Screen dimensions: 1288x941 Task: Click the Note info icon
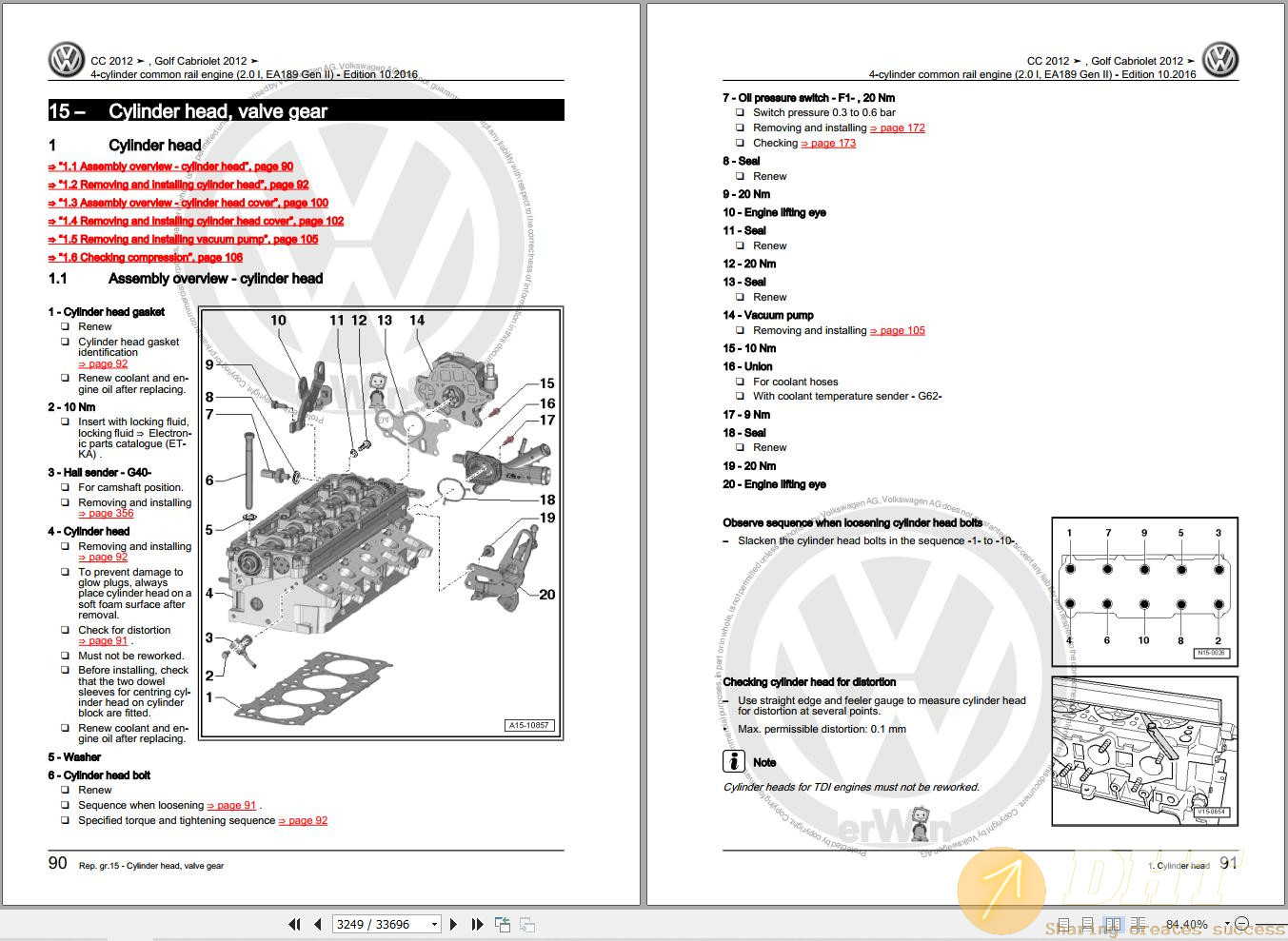click(x=733, y=761)
